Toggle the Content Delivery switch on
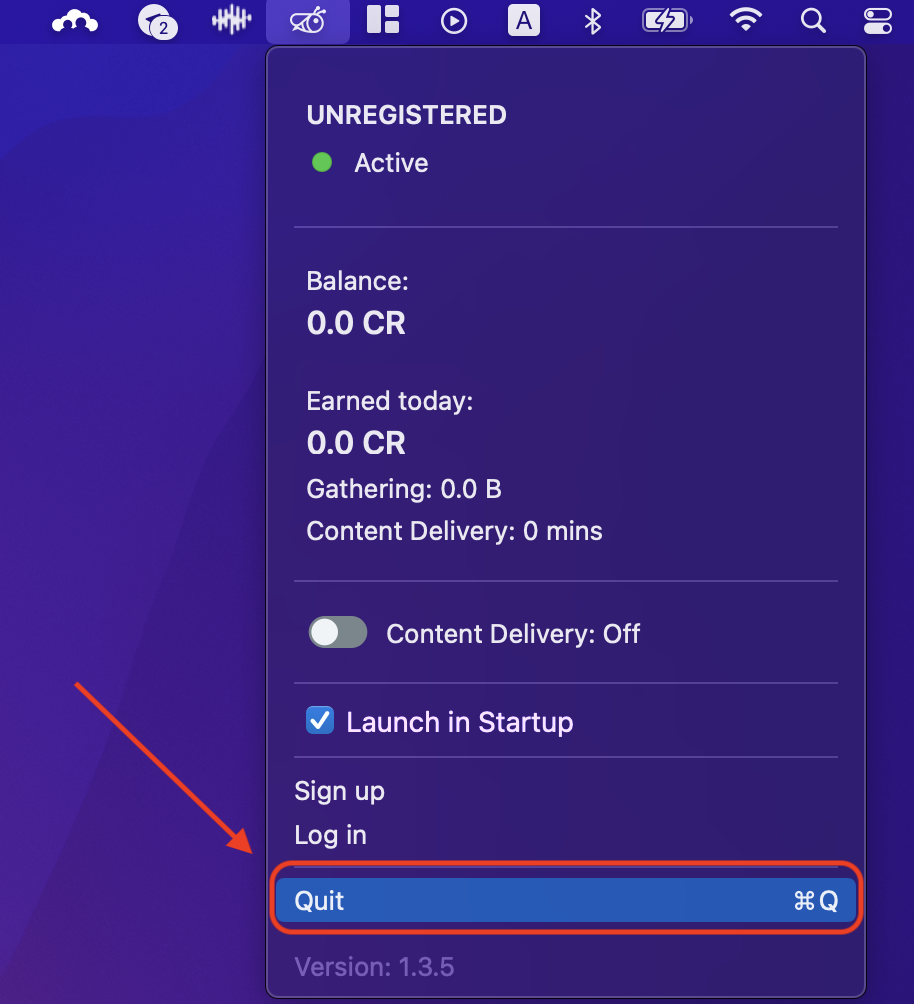Image resolution: width=914 pixels, height=1004 pixels. (338, 633)
